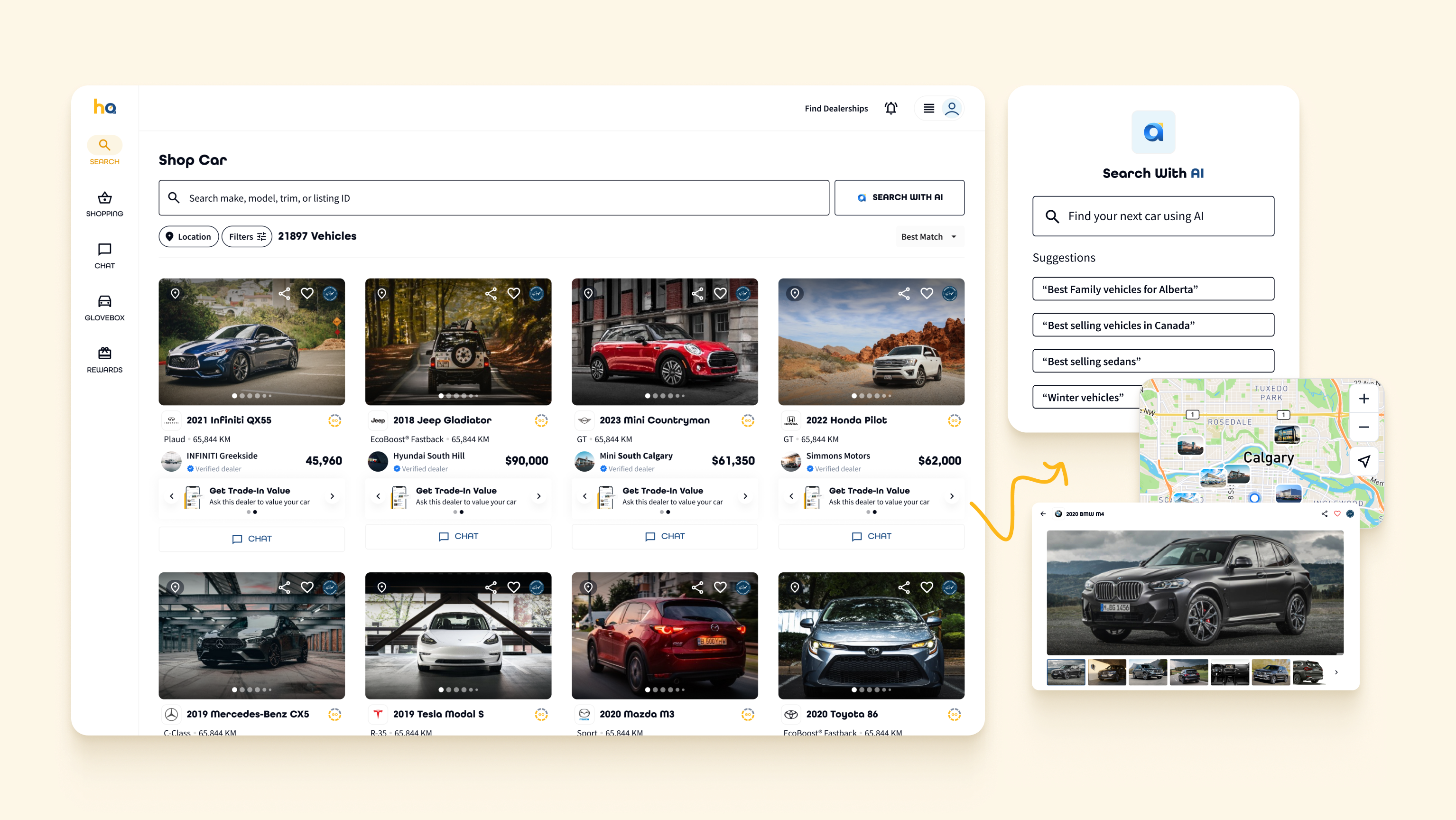Screen dimensions: 1456x820
Task: Click the yellow badge beside 2022 Honda Pilot
Action: [954, 420]
